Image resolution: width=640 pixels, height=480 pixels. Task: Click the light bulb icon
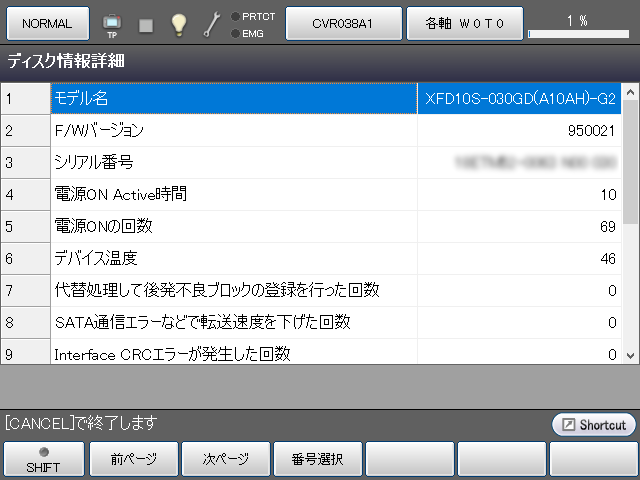tap(179, 24)
